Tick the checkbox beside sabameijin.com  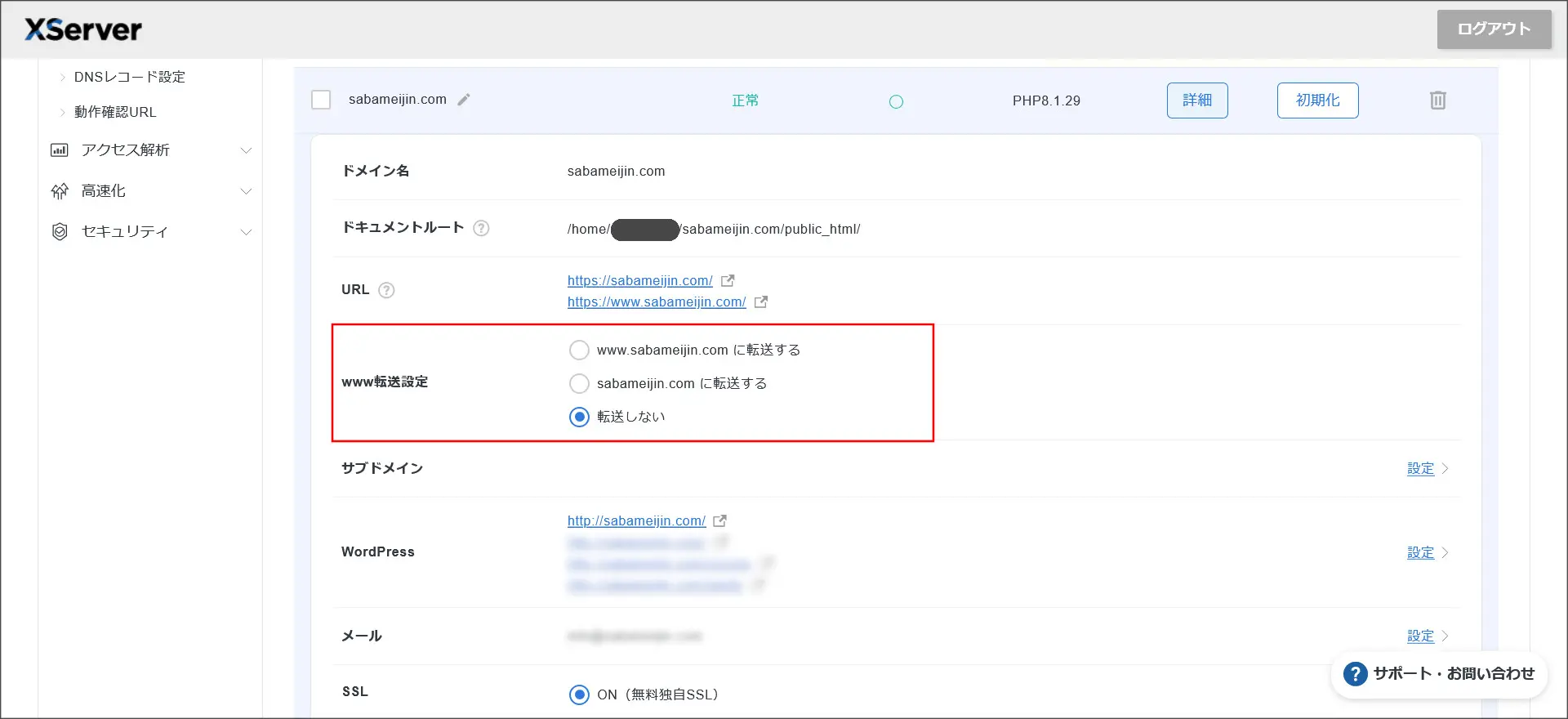tap(321, 100)
